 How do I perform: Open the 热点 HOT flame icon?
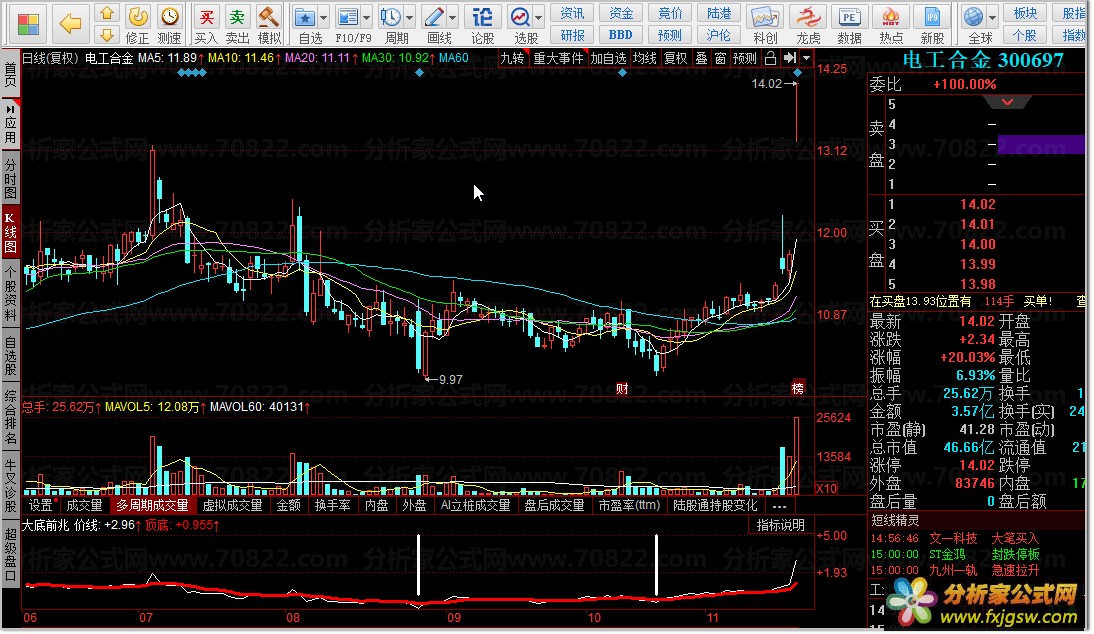[x=891, y=17]
